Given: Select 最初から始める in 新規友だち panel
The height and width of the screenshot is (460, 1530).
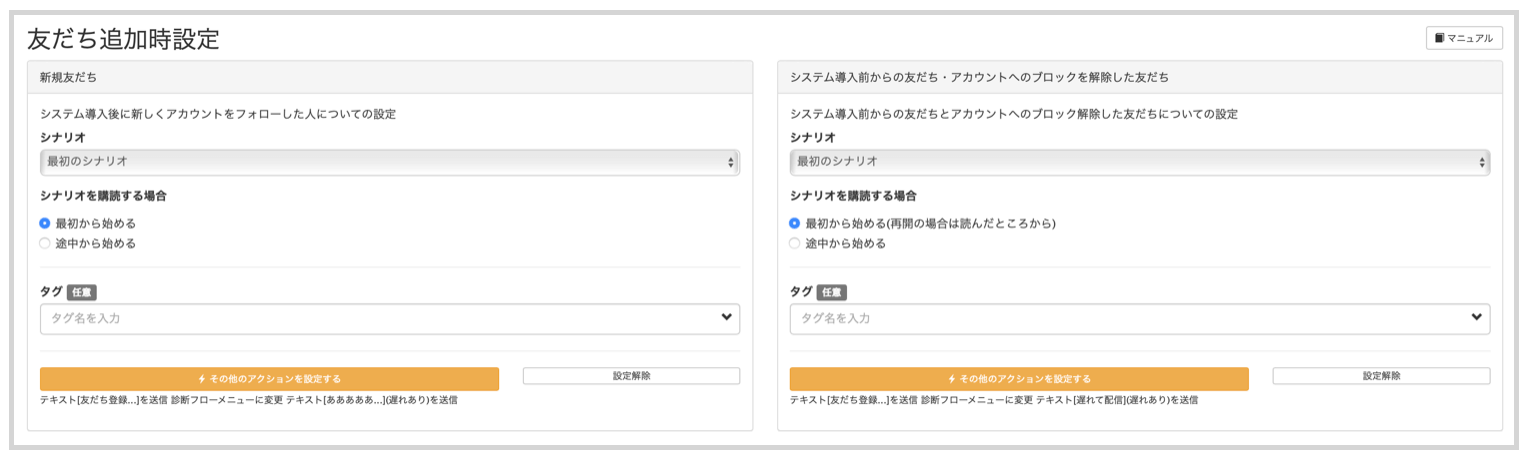Looking at the screenshot, I should coord(45,223).
